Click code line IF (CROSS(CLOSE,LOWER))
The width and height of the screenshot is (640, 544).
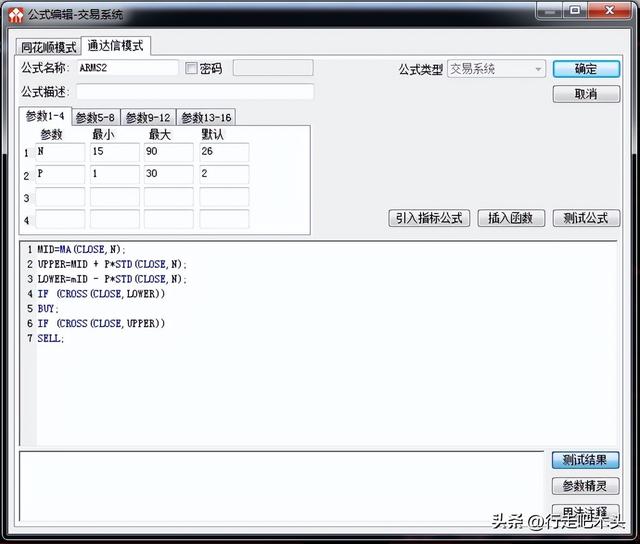point(101,294)
